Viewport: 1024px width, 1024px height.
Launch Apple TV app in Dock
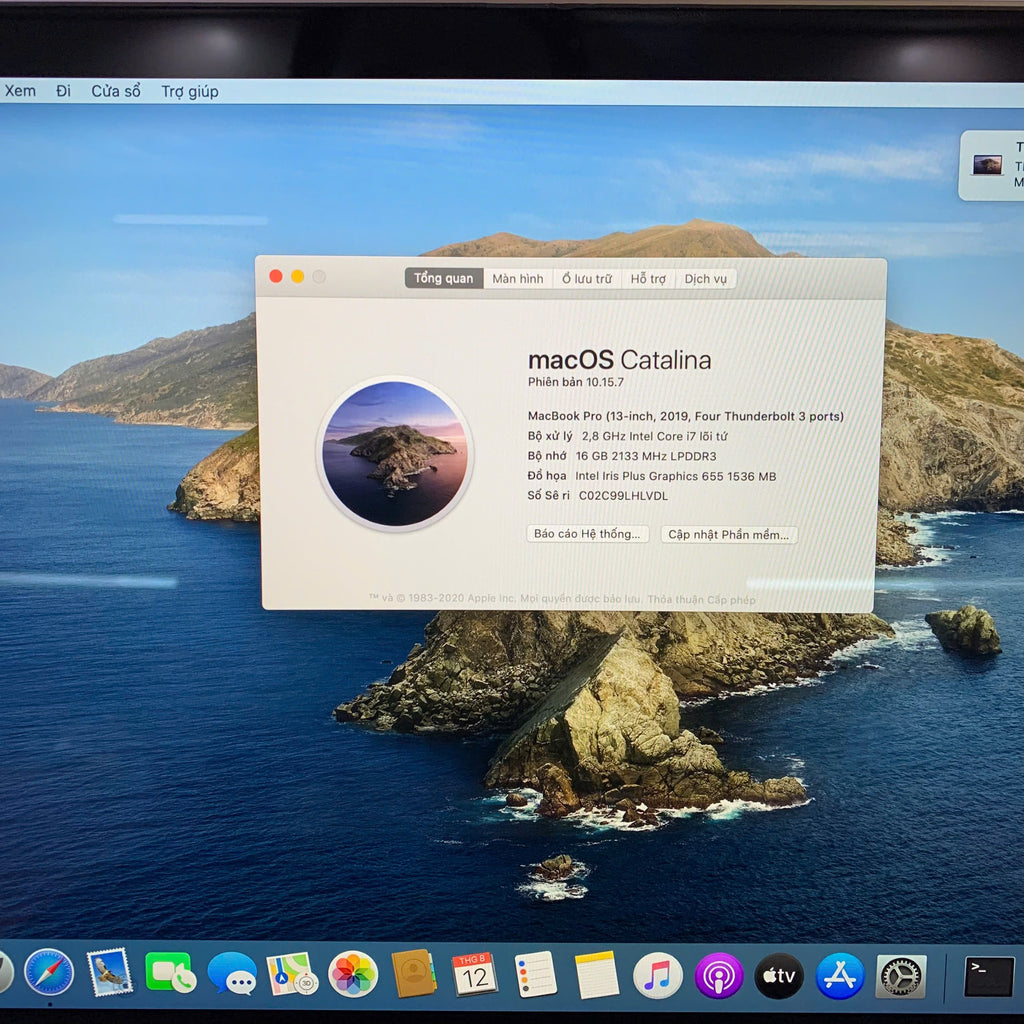(779, 976)
